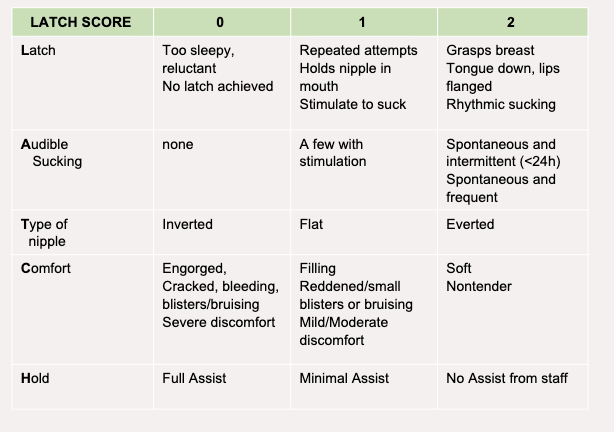Click the 'Full Assist' hold cell
Viewport: 614px width, 432px height.
click(x=194, y=378)
